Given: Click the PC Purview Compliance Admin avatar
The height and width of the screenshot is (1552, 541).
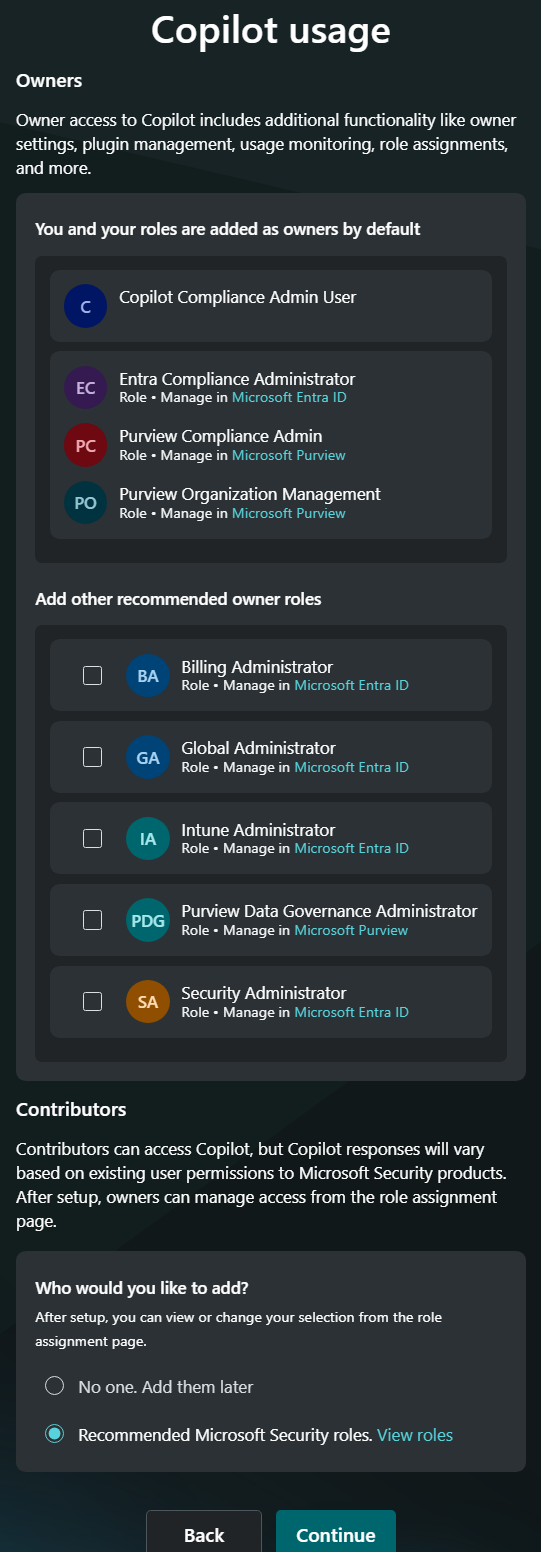Looking at the screenshot, I should click(85, 445).
